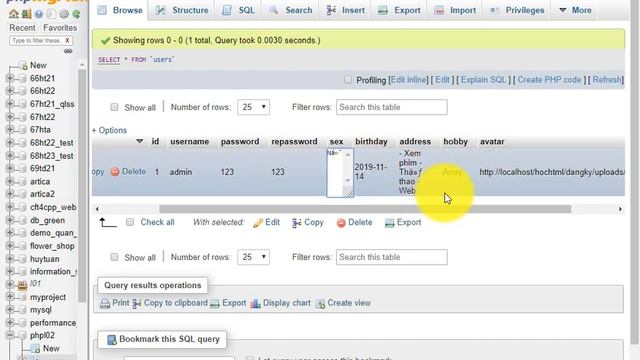Click the log out icon in sidebar

(26, 14)
